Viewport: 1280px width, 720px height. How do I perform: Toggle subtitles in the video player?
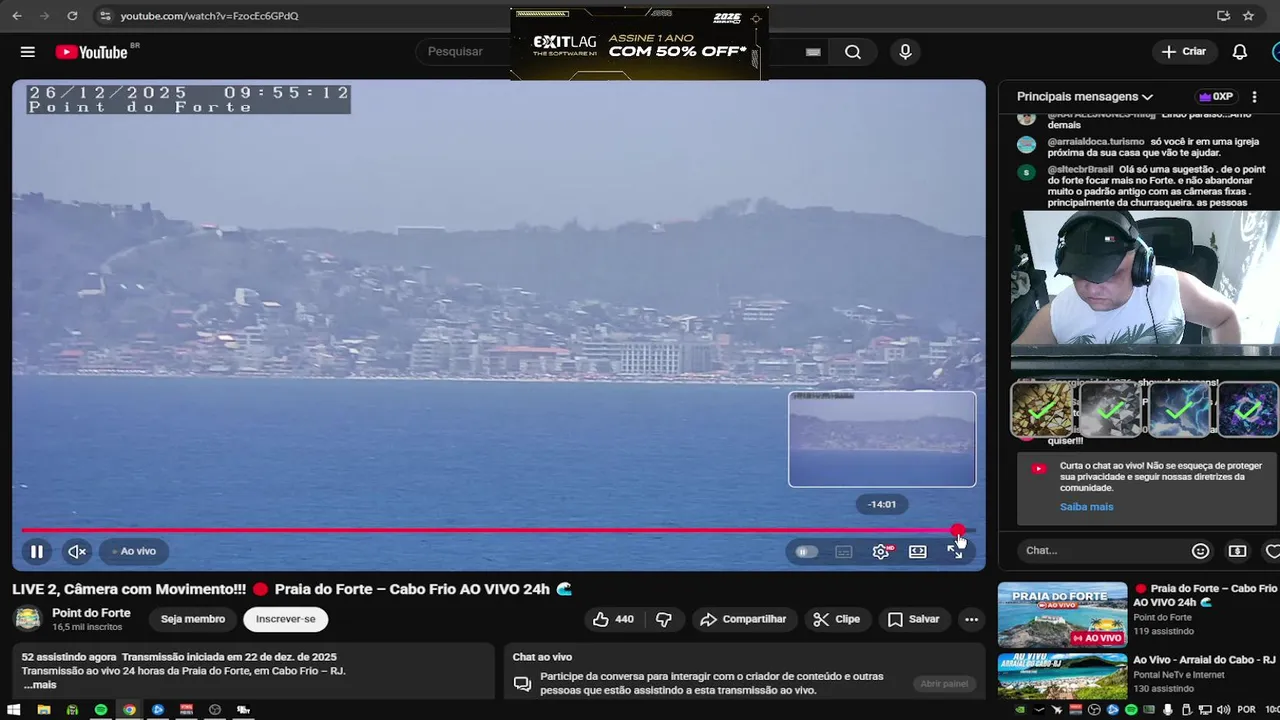coord(843,551)
